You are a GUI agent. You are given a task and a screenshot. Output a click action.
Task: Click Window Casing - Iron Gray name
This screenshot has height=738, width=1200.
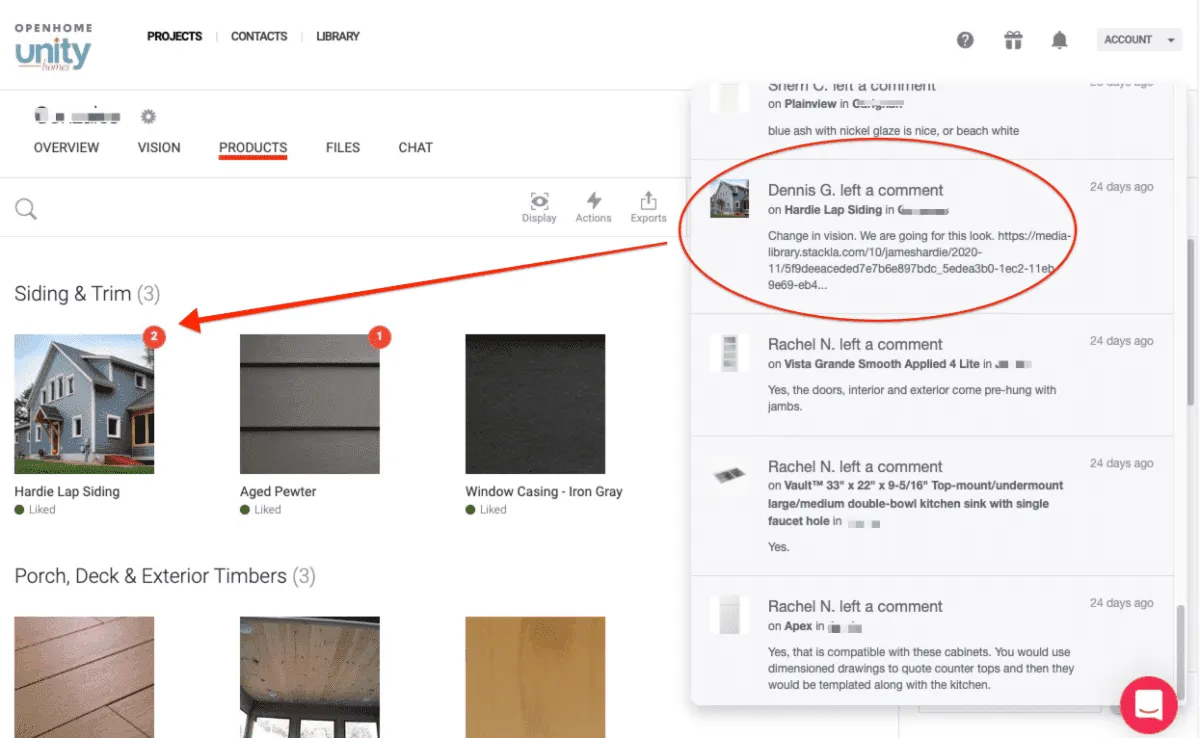click(544, 491)
